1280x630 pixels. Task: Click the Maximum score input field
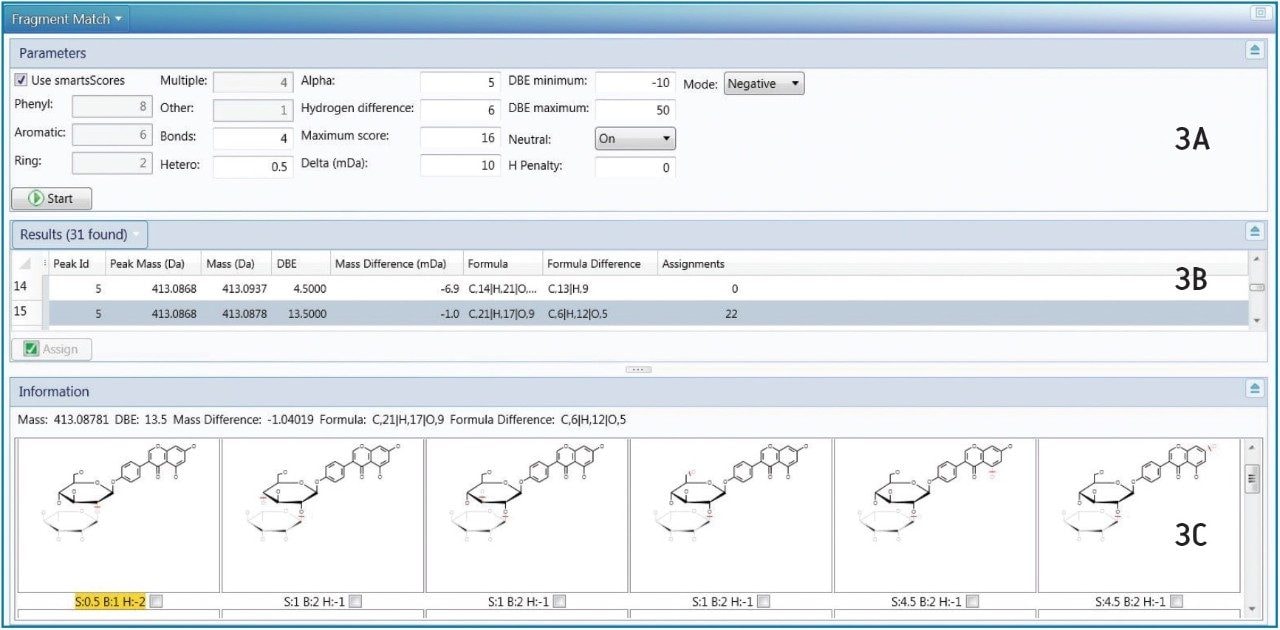click(460, 138)
